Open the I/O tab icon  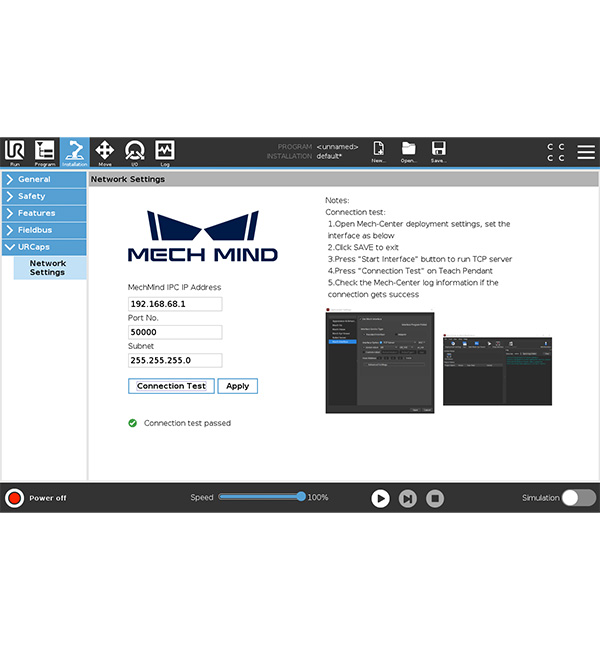tap(135, 152)
